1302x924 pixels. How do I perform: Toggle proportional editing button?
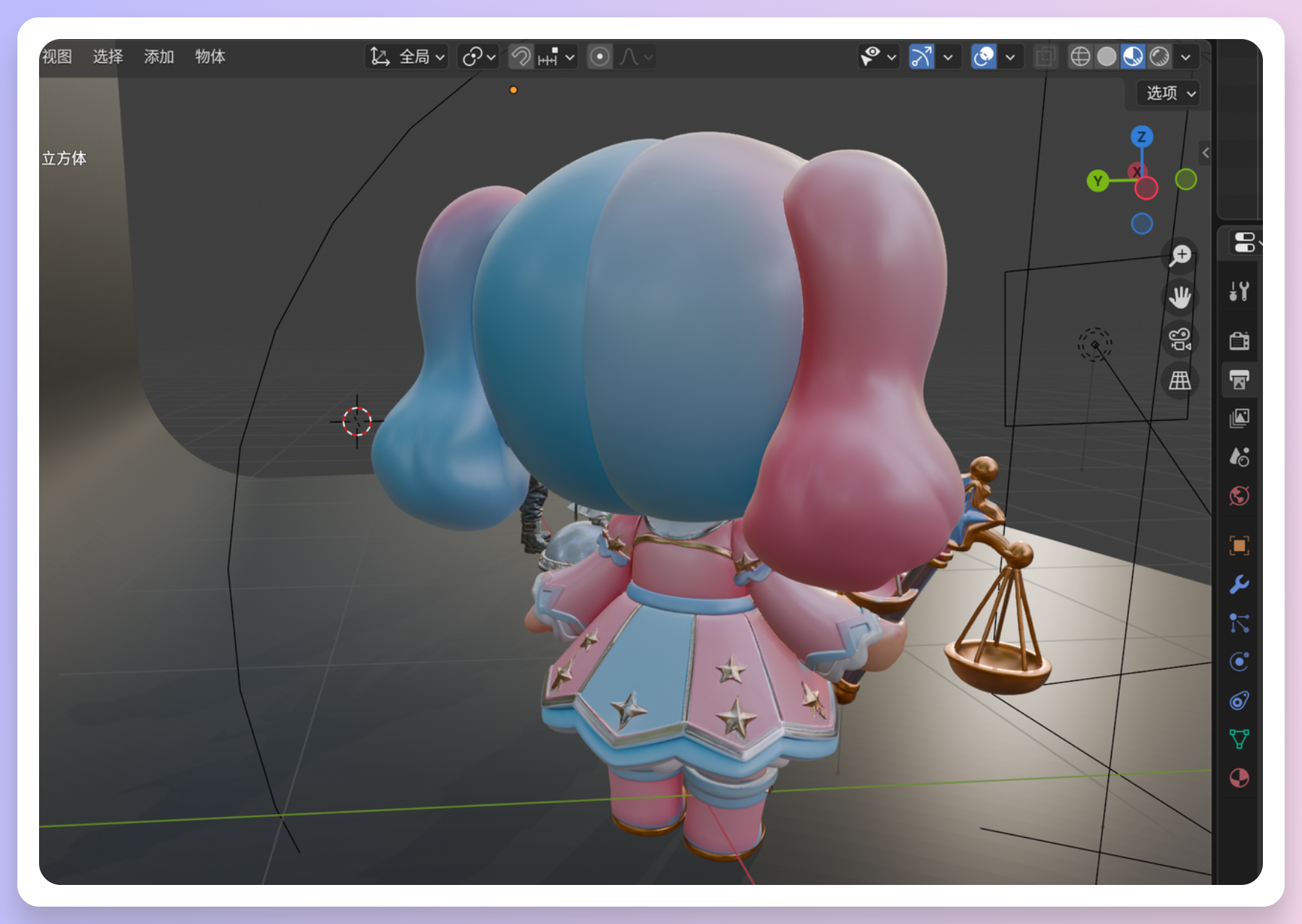click(600, 56)
